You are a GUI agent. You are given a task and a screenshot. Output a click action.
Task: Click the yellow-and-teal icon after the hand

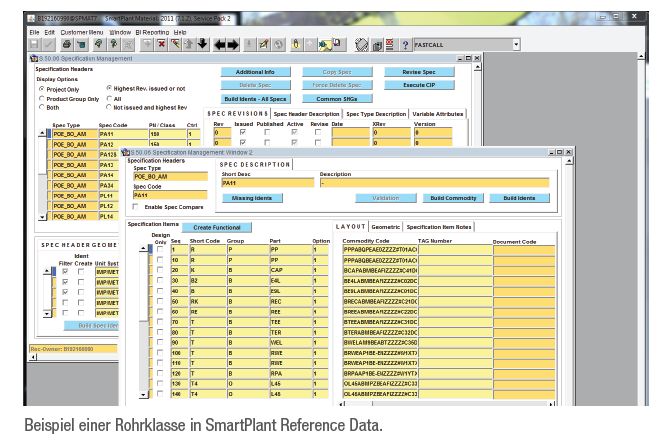[x=325, y=45]
